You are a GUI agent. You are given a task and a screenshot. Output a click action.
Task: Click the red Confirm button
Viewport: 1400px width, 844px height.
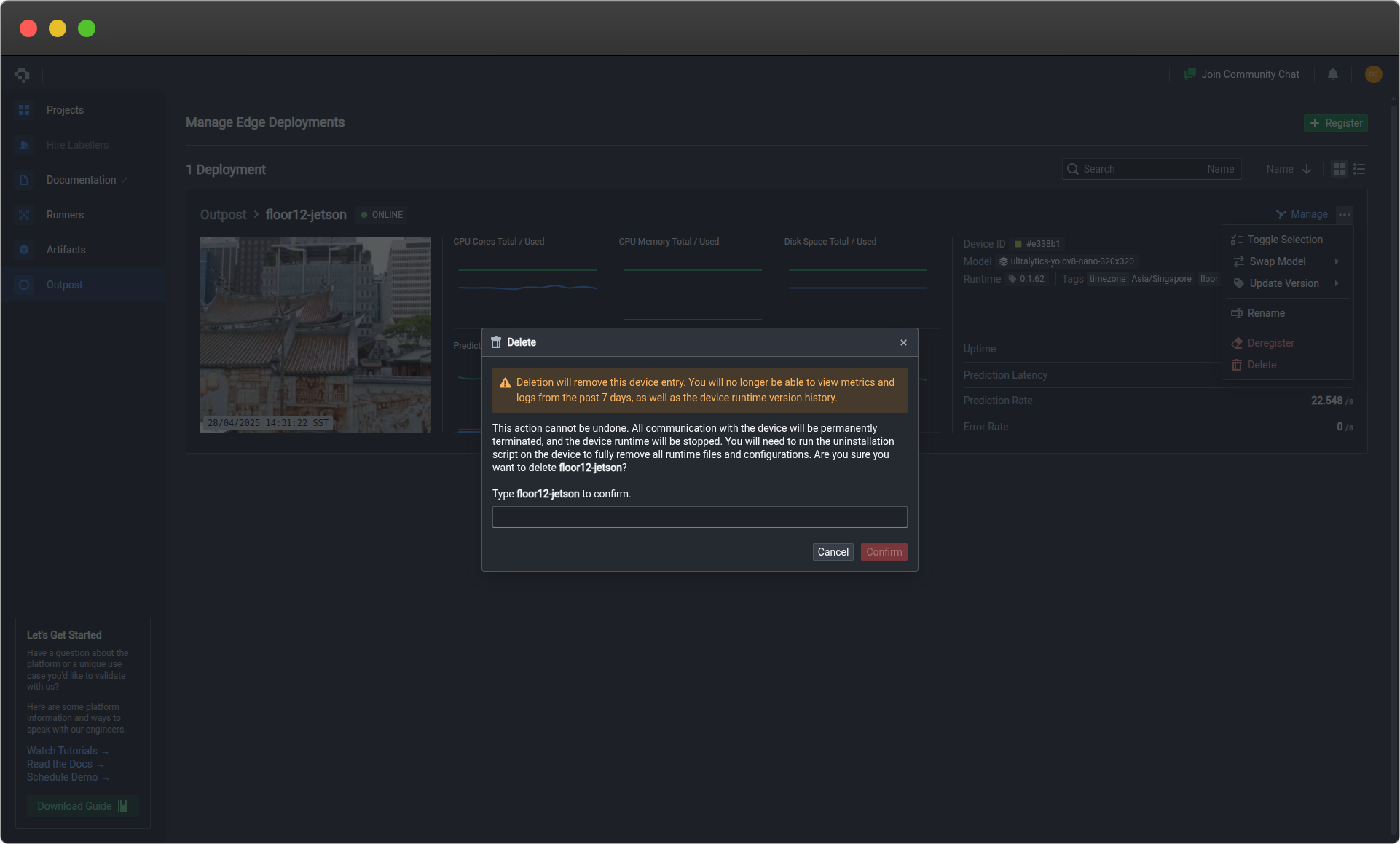coord(884,552)
